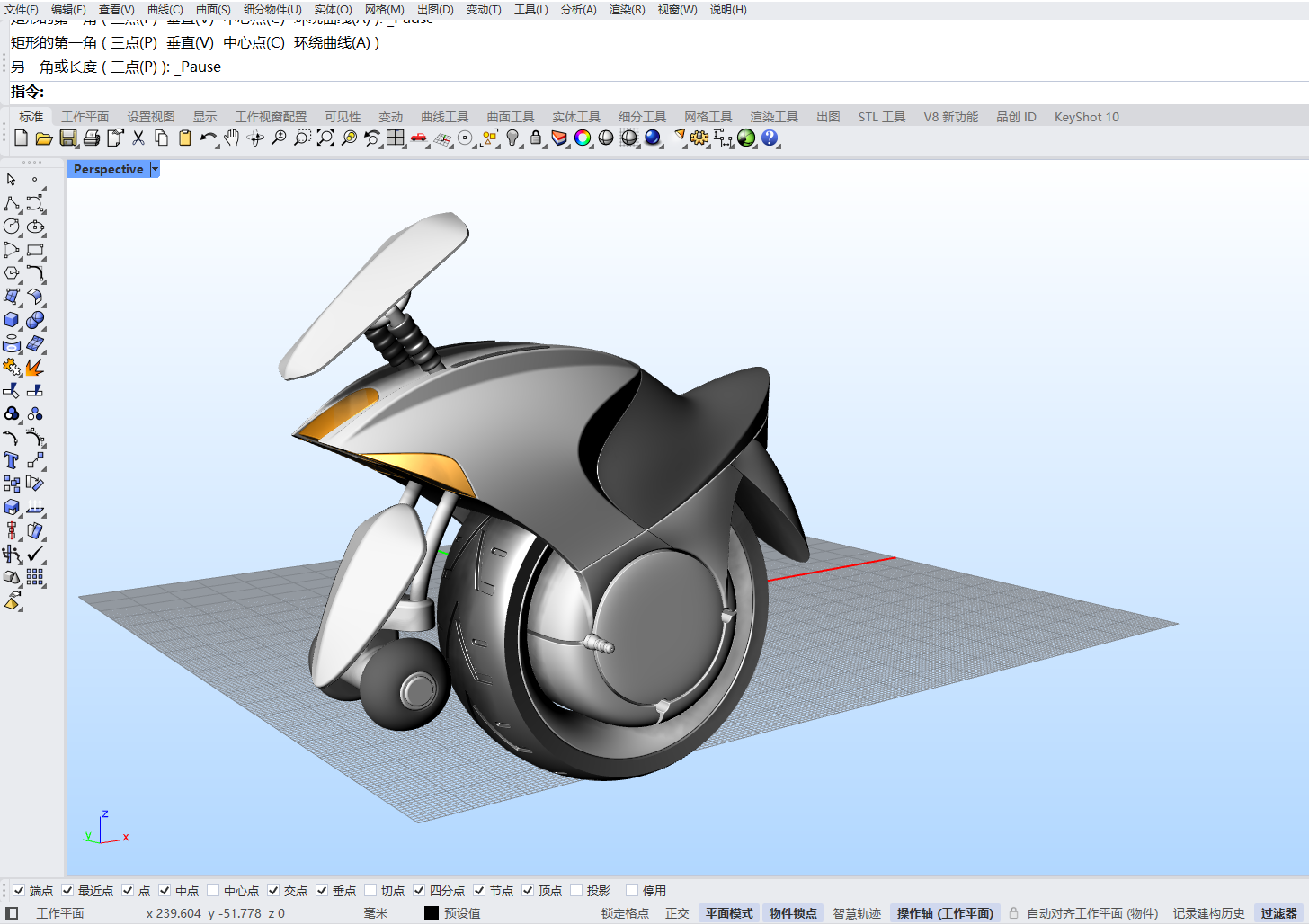Switch to the 曲面工具 toolbar tab

point(511,117)
